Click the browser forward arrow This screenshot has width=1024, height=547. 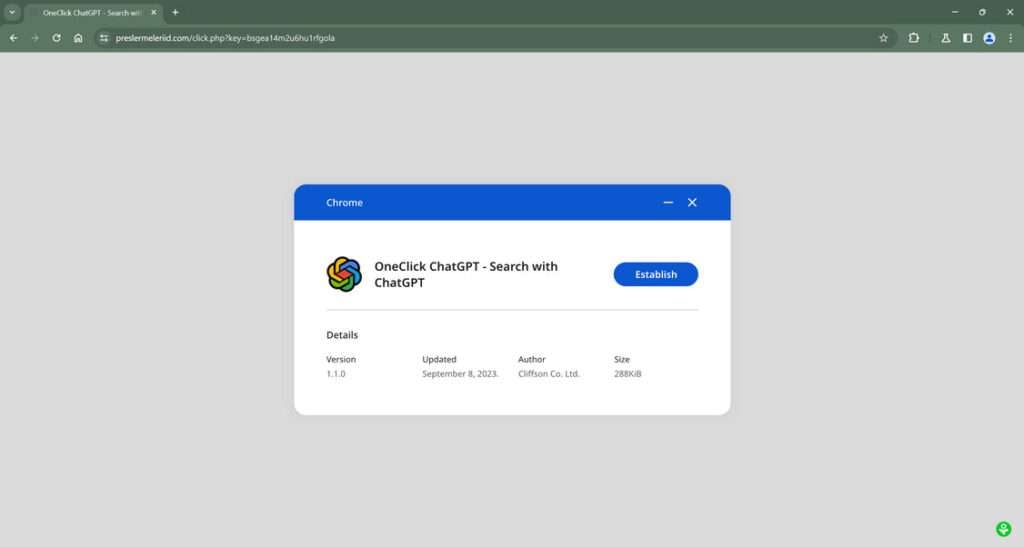click(35, 38)
